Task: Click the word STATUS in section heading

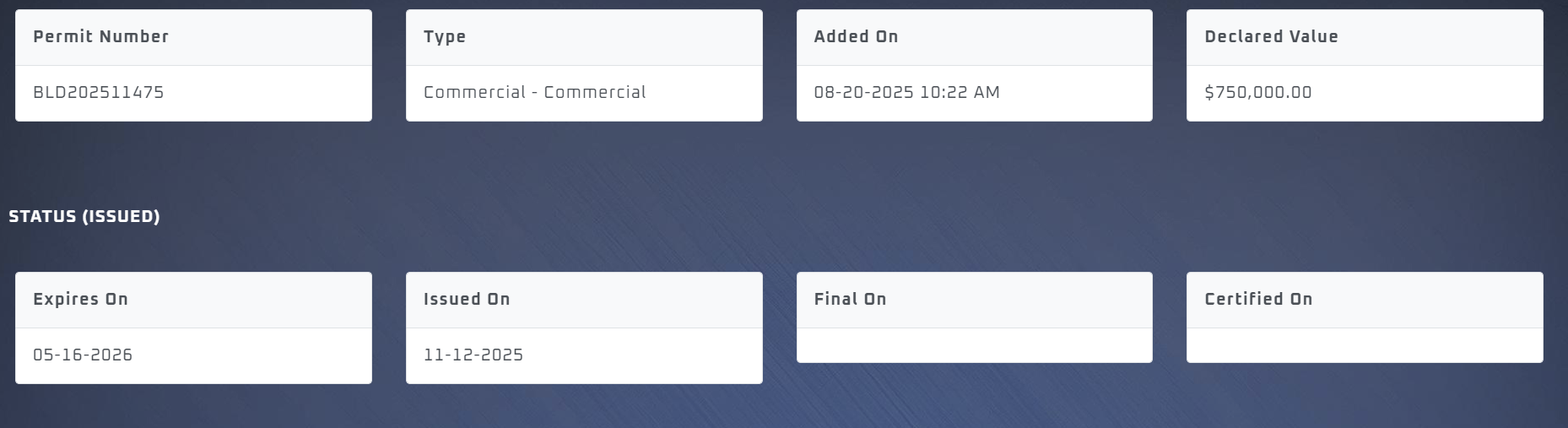Action: click(42, 217)
